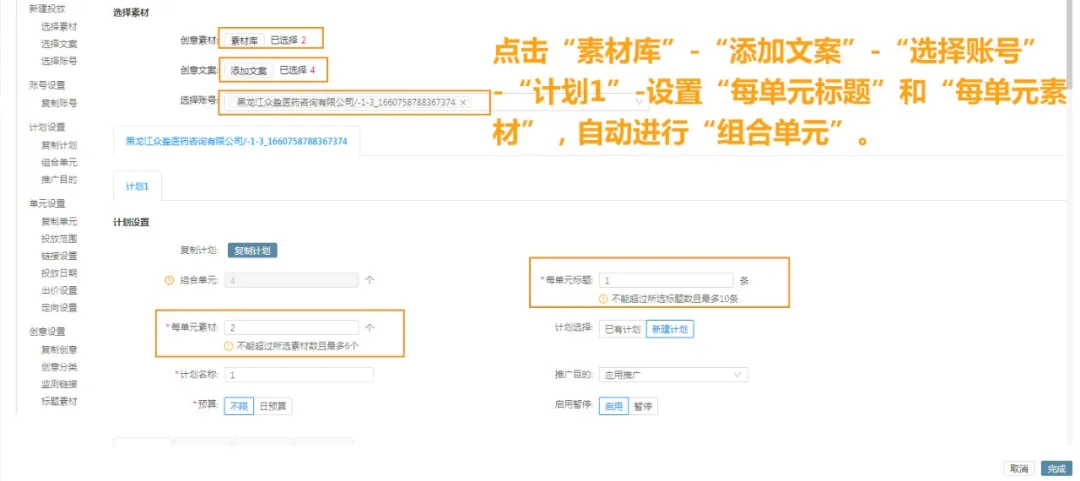
Task: Click the 账号设置 sidebar heading
Action: [x=47, y=85]
